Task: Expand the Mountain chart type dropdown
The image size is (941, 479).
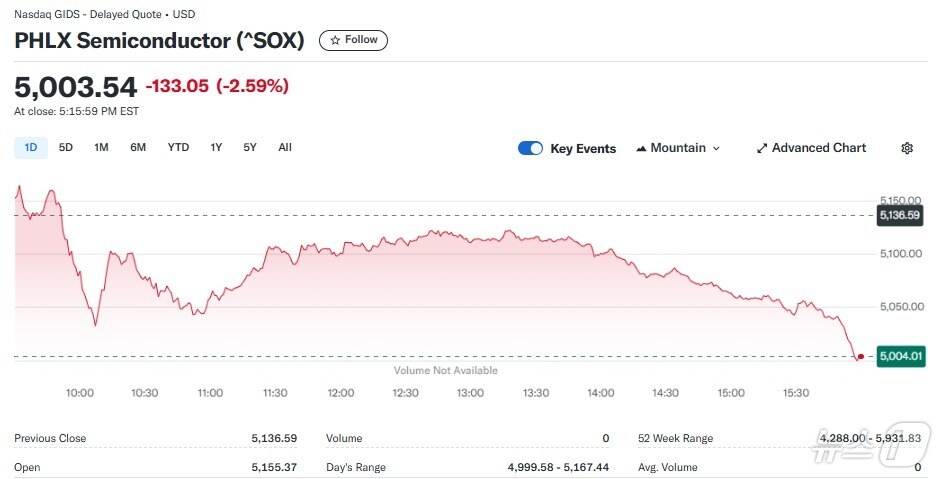Action: [x=715, y=148]
